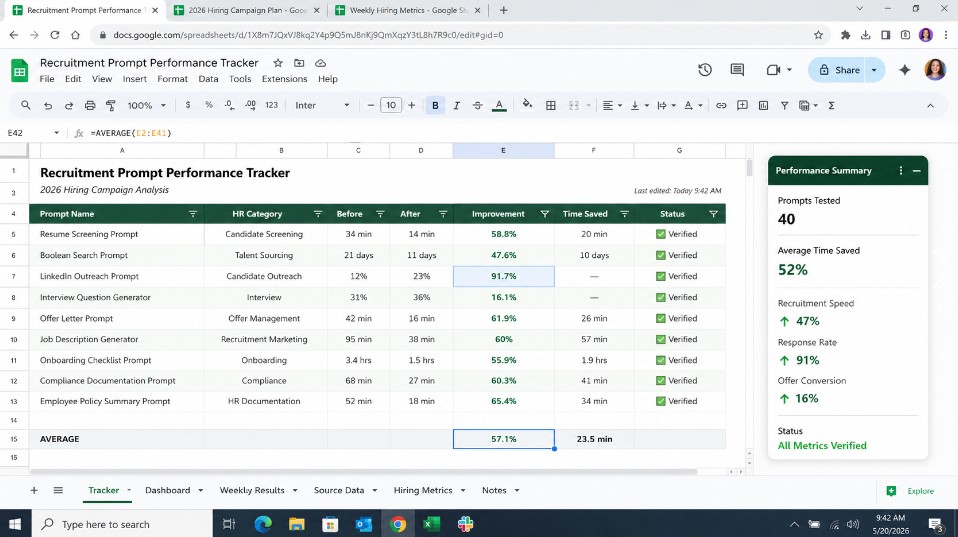Switch to the Weekly Results sheet tab
This screenshot has height=537, width=958.
click(x=252, y=490)
